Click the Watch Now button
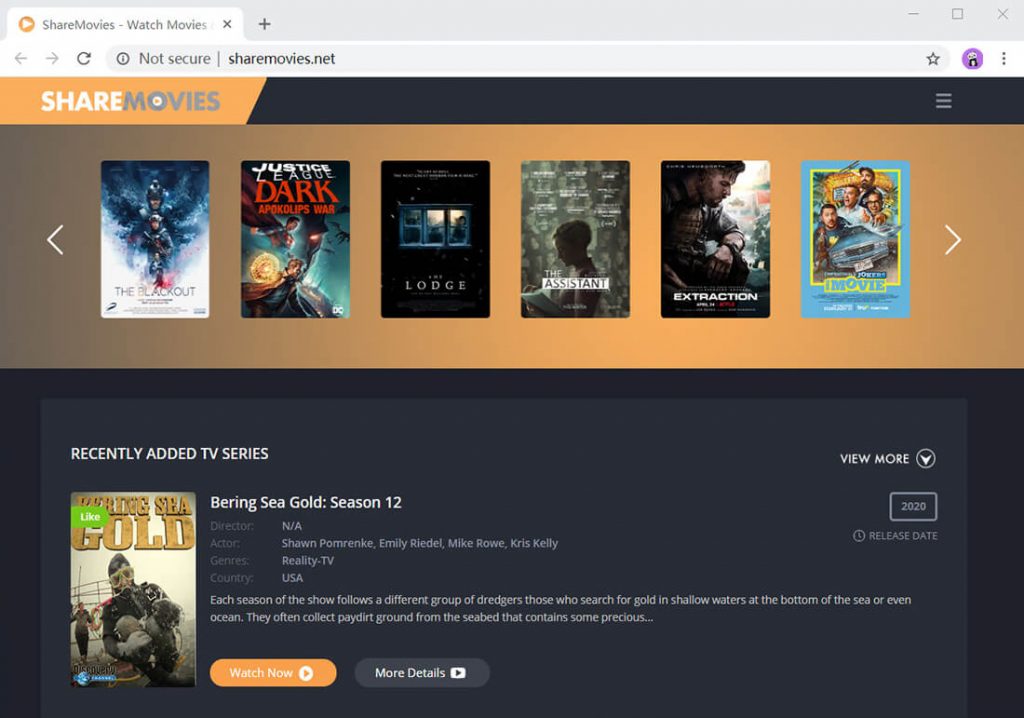 coord(273,673)
